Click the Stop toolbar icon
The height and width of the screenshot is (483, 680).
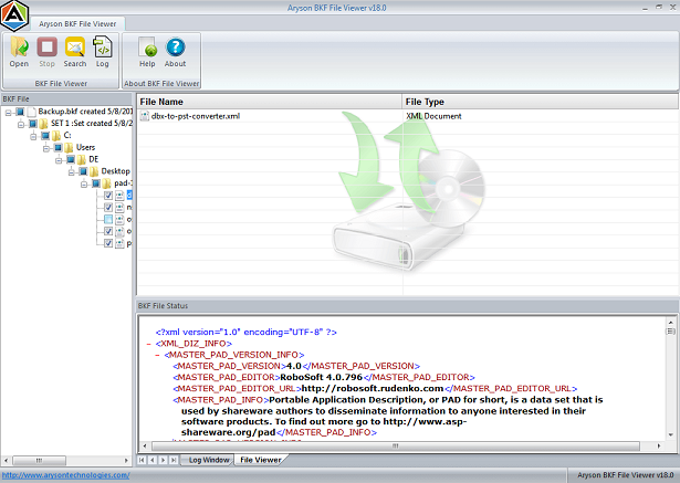(47, 52)
